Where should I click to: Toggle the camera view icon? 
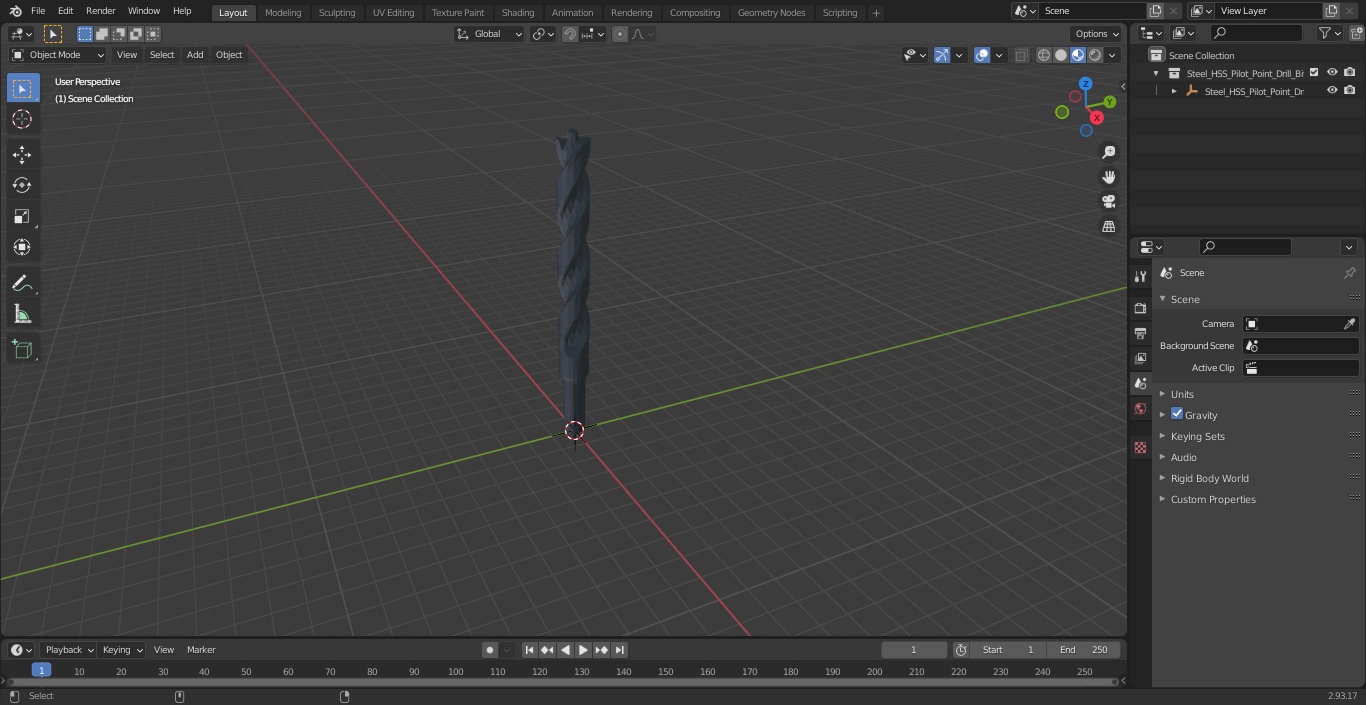click(x=1108, y=202)
